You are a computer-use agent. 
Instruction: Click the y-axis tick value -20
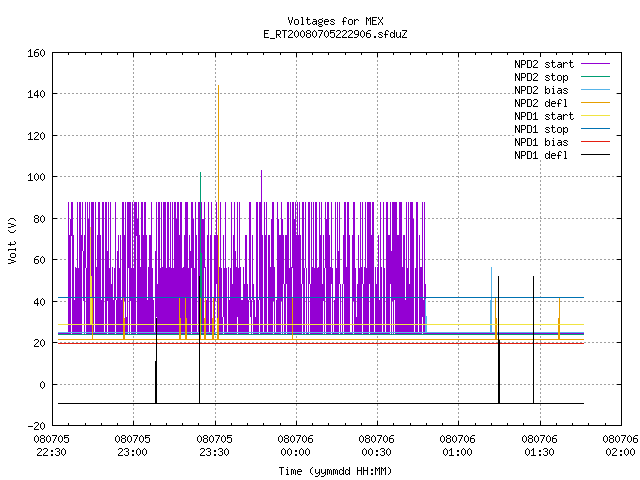pos(36,426)
